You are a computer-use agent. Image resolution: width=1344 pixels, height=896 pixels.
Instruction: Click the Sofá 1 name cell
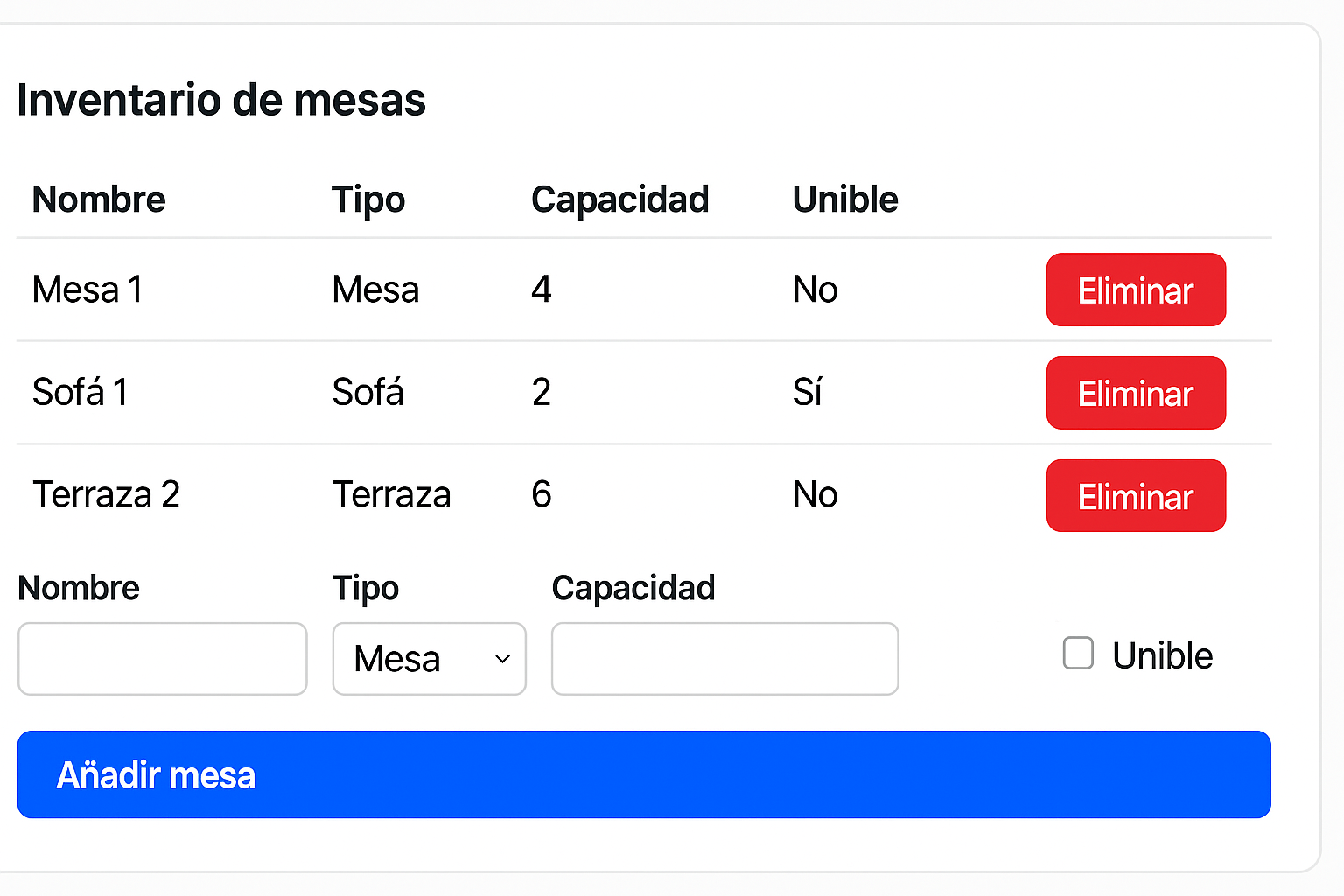pyautogui.click(x=80, y=393)
